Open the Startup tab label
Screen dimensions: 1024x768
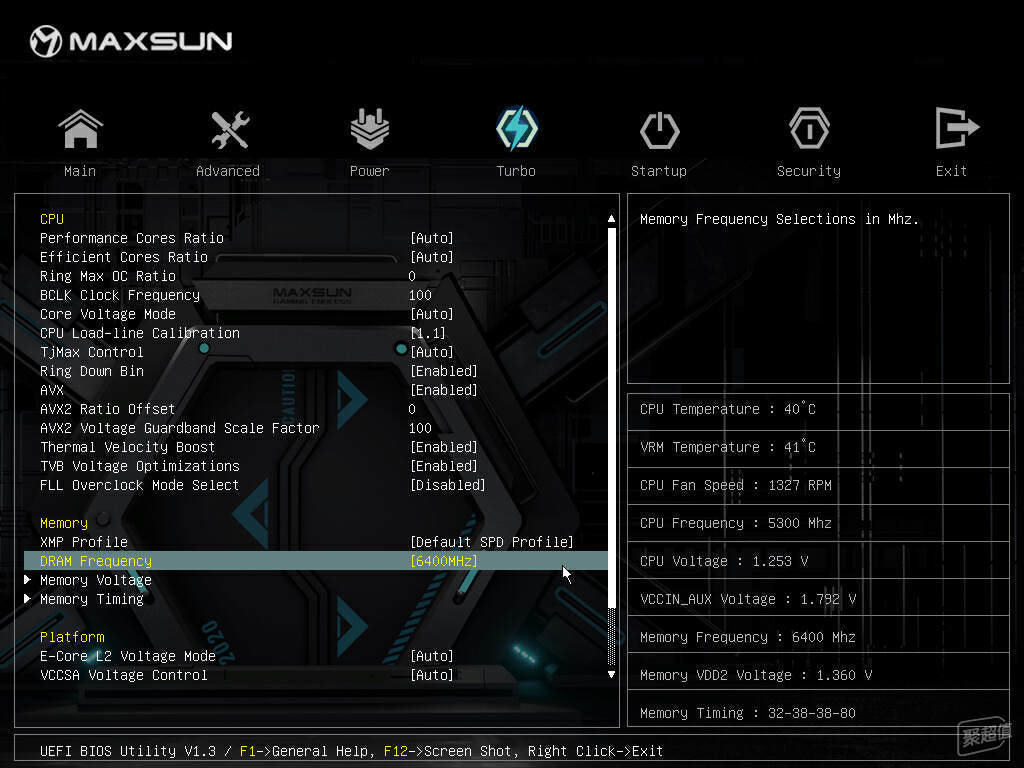[x=659, y=171]
